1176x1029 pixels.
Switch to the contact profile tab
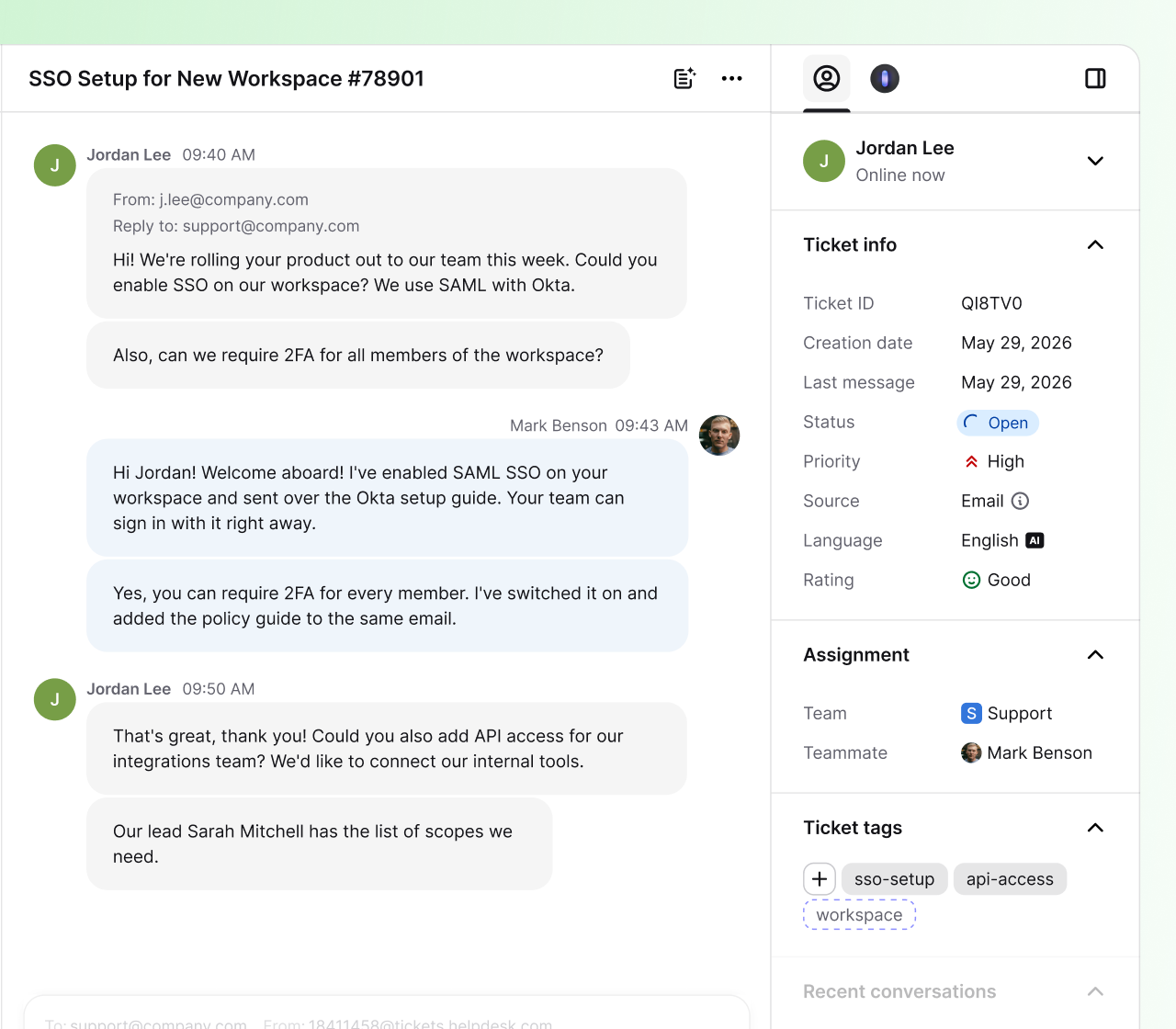pos(827,78)
